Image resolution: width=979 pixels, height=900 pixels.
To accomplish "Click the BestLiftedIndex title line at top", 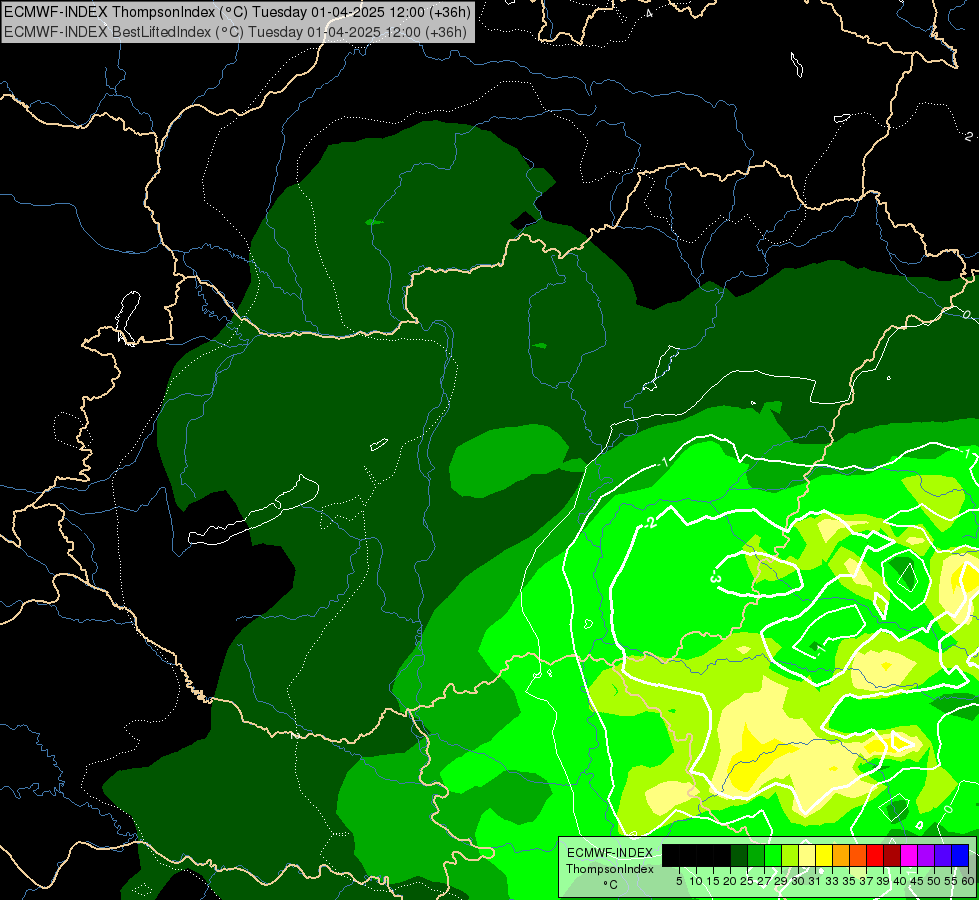I will pyautogui.click(x=235, y=31).
